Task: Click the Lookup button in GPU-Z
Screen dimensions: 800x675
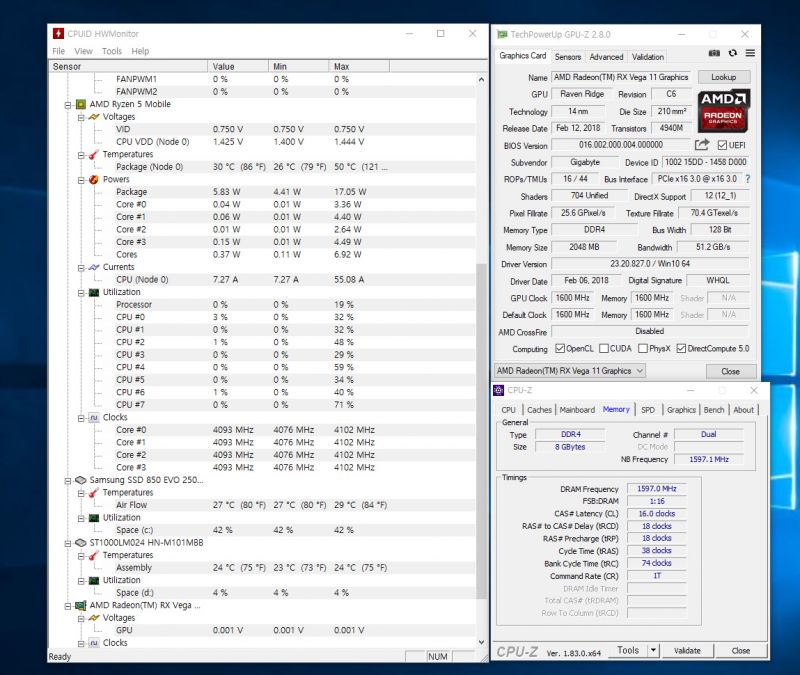Action: point(723,77)
